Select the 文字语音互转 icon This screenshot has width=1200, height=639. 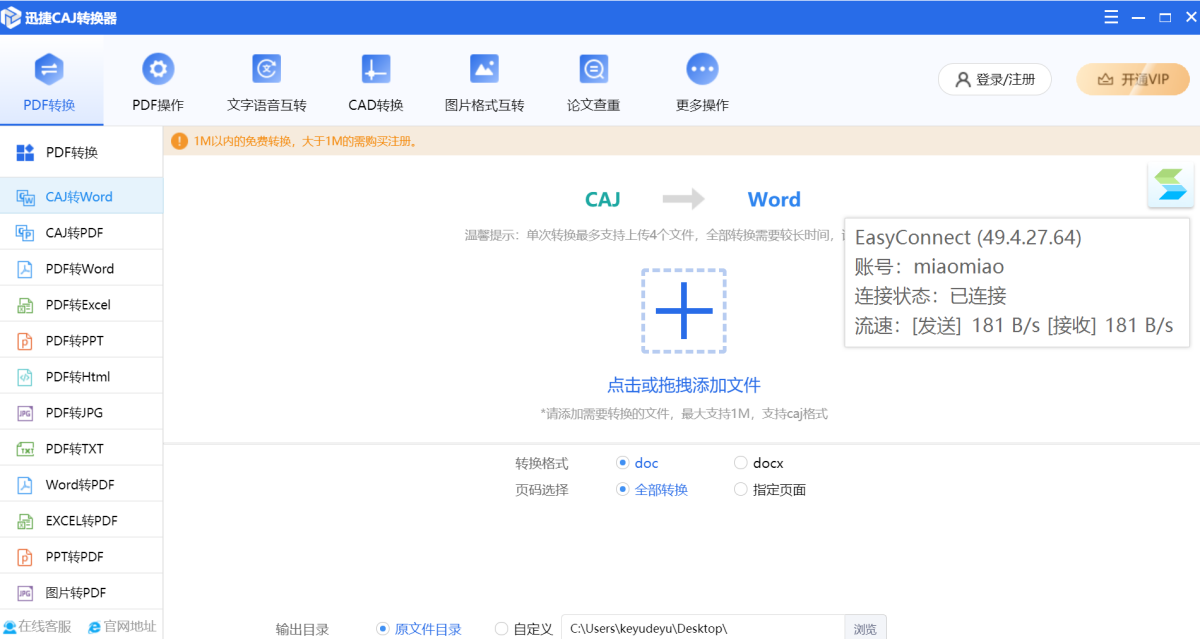[267, 69]
